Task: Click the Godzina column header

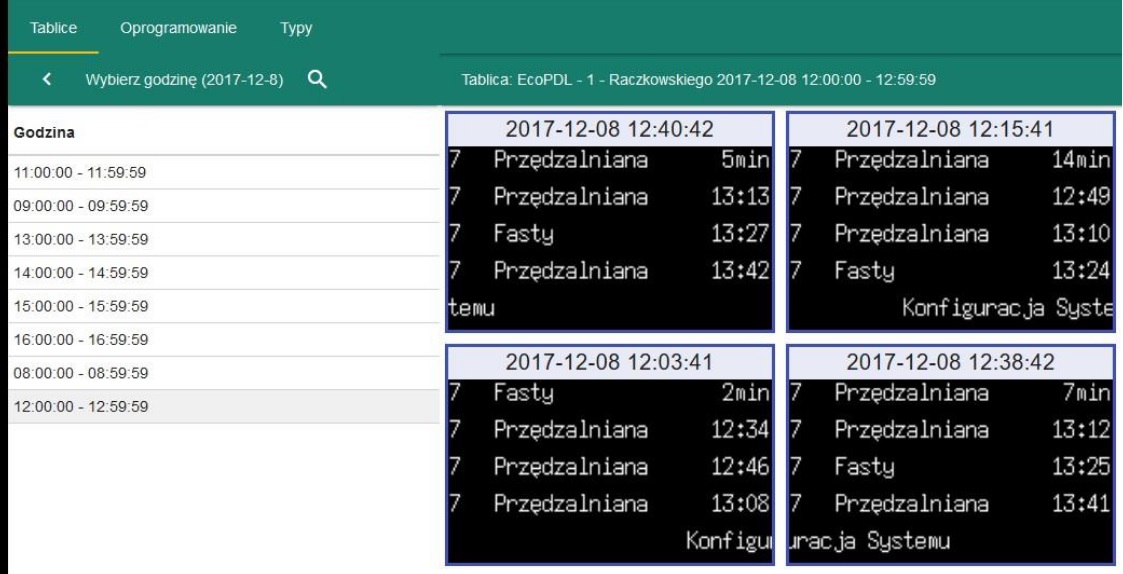Action: click(x=44, y=133)
